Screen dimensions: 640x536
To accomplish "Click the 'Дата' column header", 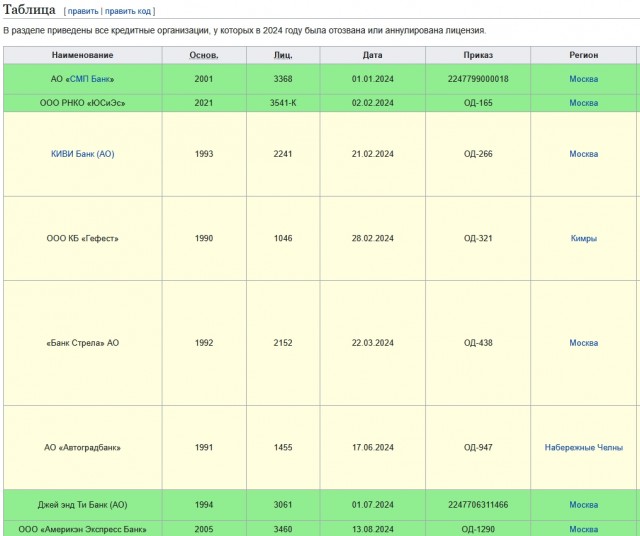I will (373, 55).
